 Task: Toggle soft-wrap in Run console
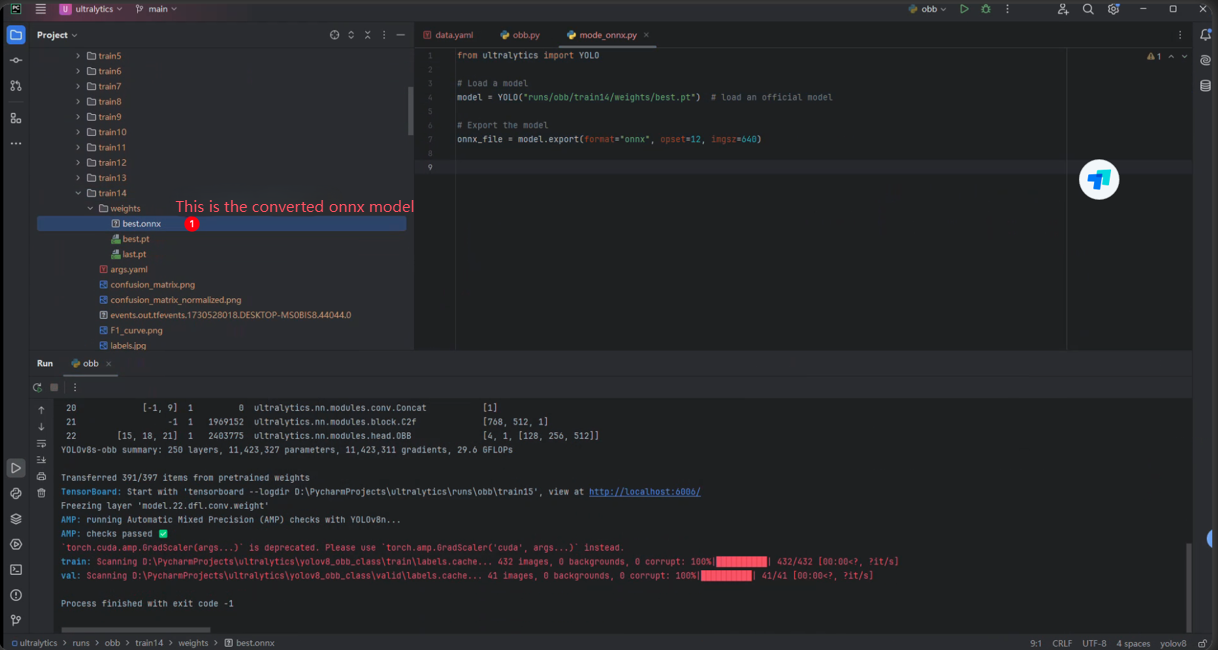click(x=41, y=443)
